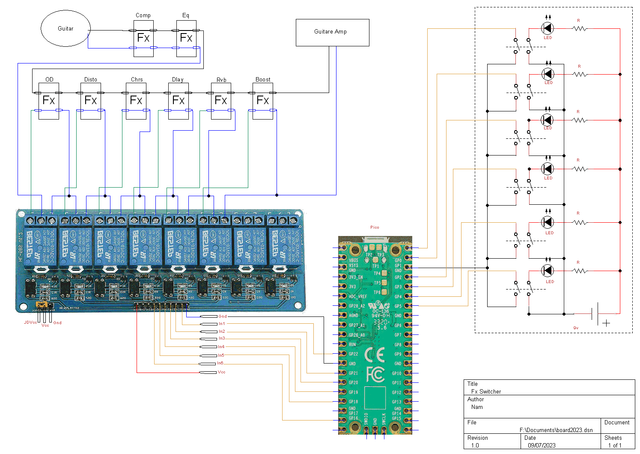Select the Rvb Fx pedal block

pos(221,101)
